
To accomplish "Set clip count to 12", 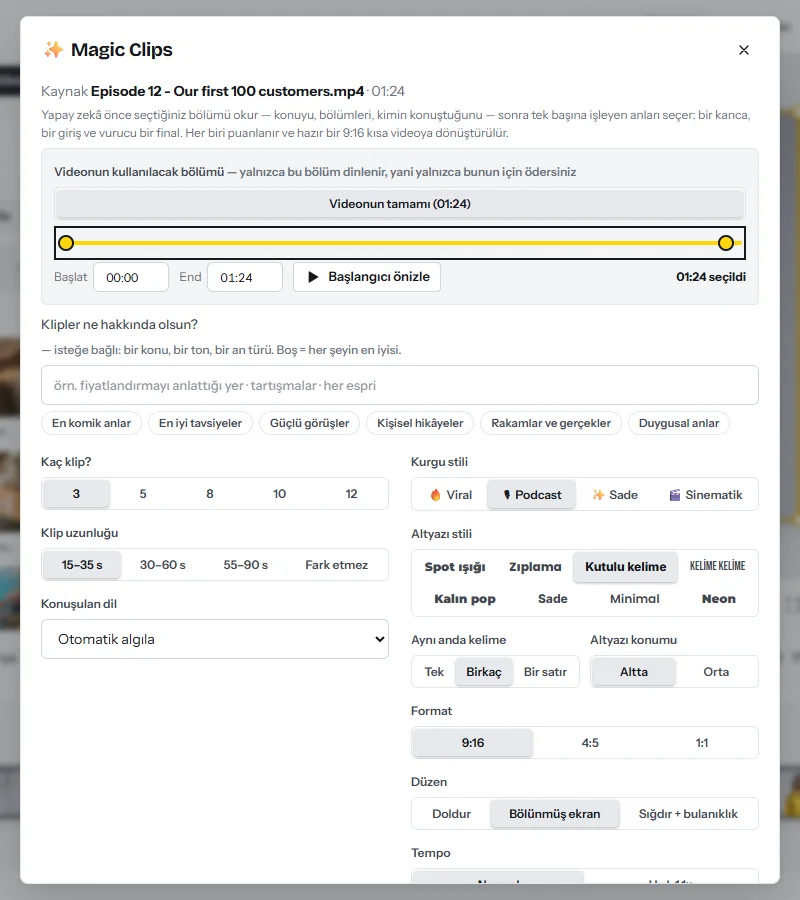I will [x=351, y=494].
